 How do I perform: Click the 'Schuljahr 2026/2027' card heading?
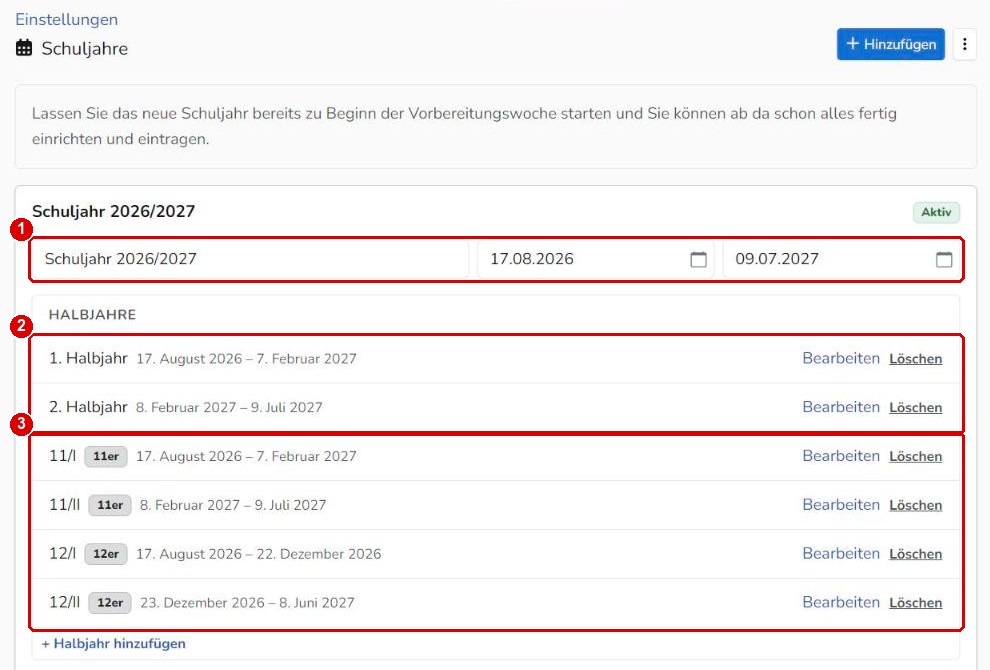click(114, 211)
